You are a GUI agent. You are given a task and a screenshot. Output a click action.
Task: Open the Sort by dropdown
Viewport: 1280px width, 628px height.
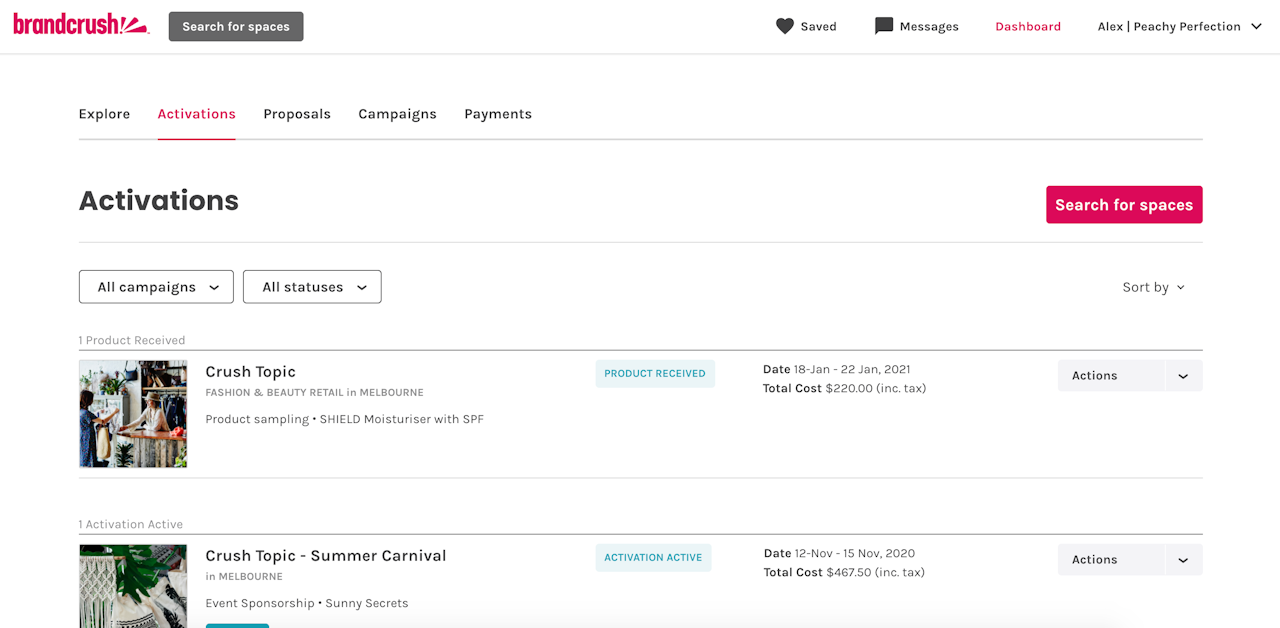click(1153, 287)
